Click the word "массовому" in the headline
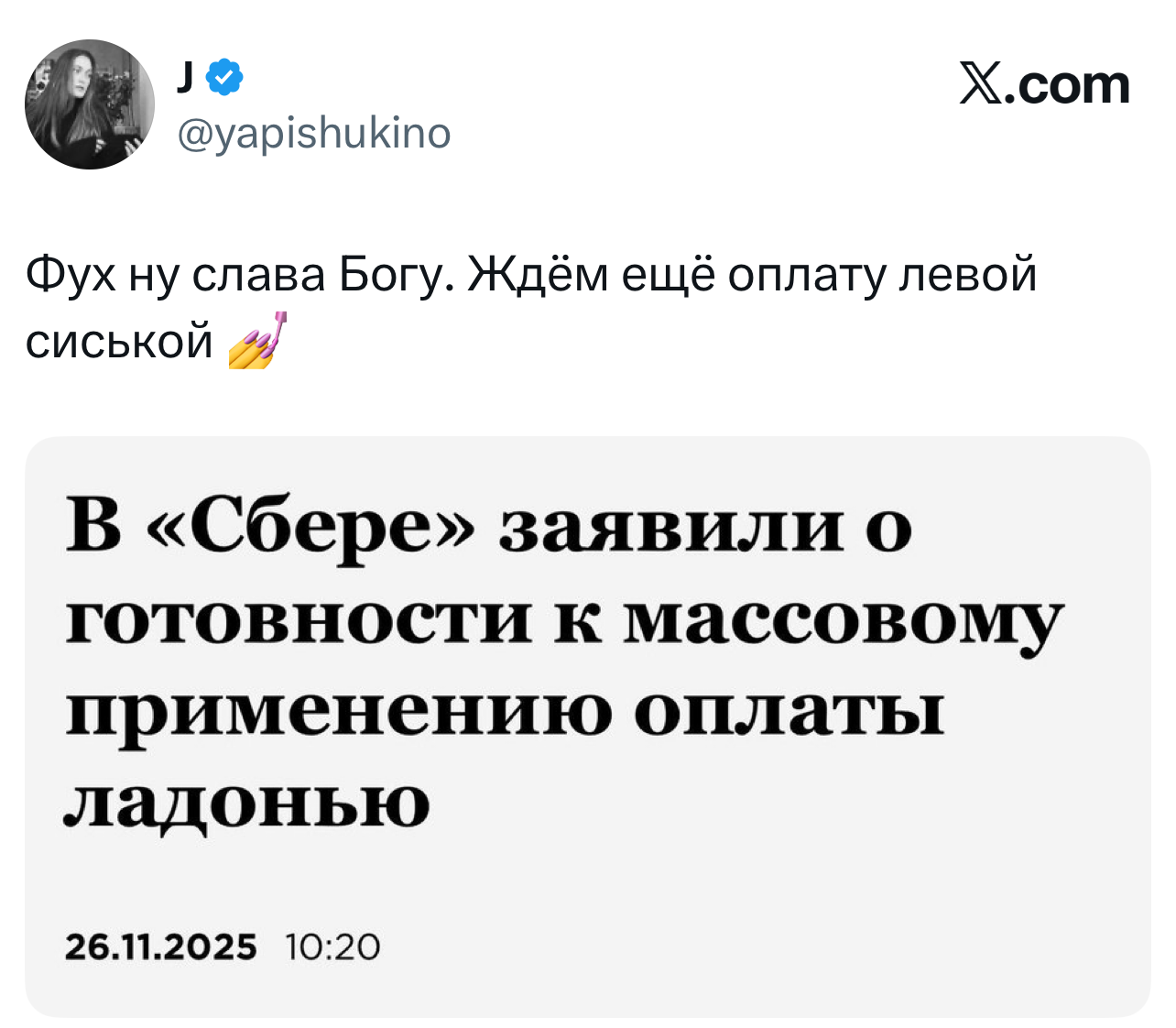 [x=843, y=619]
